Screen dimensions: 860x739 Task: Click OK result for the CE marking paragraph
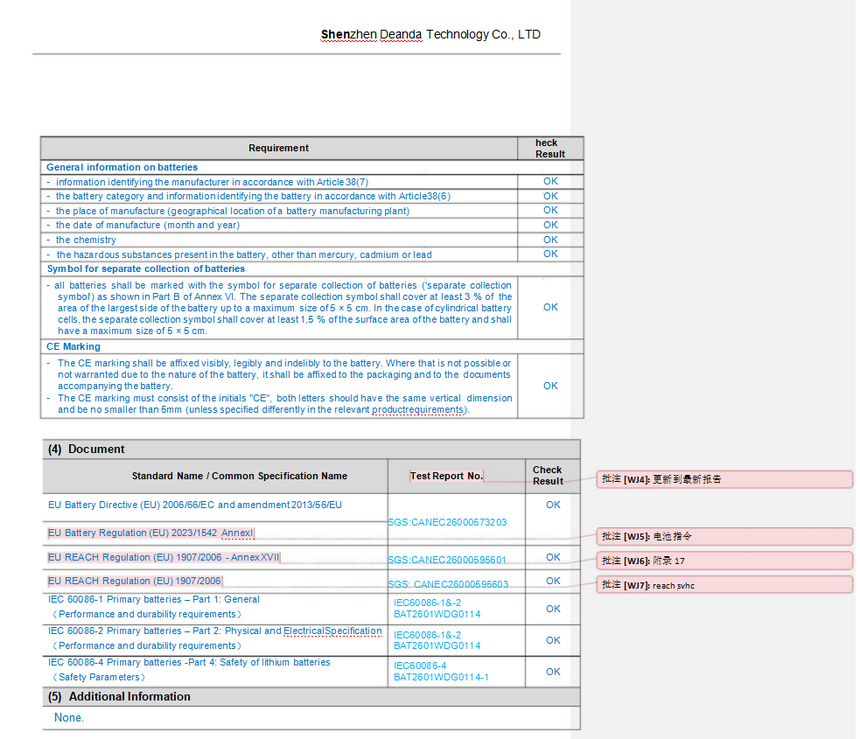(x=550, y=386)
